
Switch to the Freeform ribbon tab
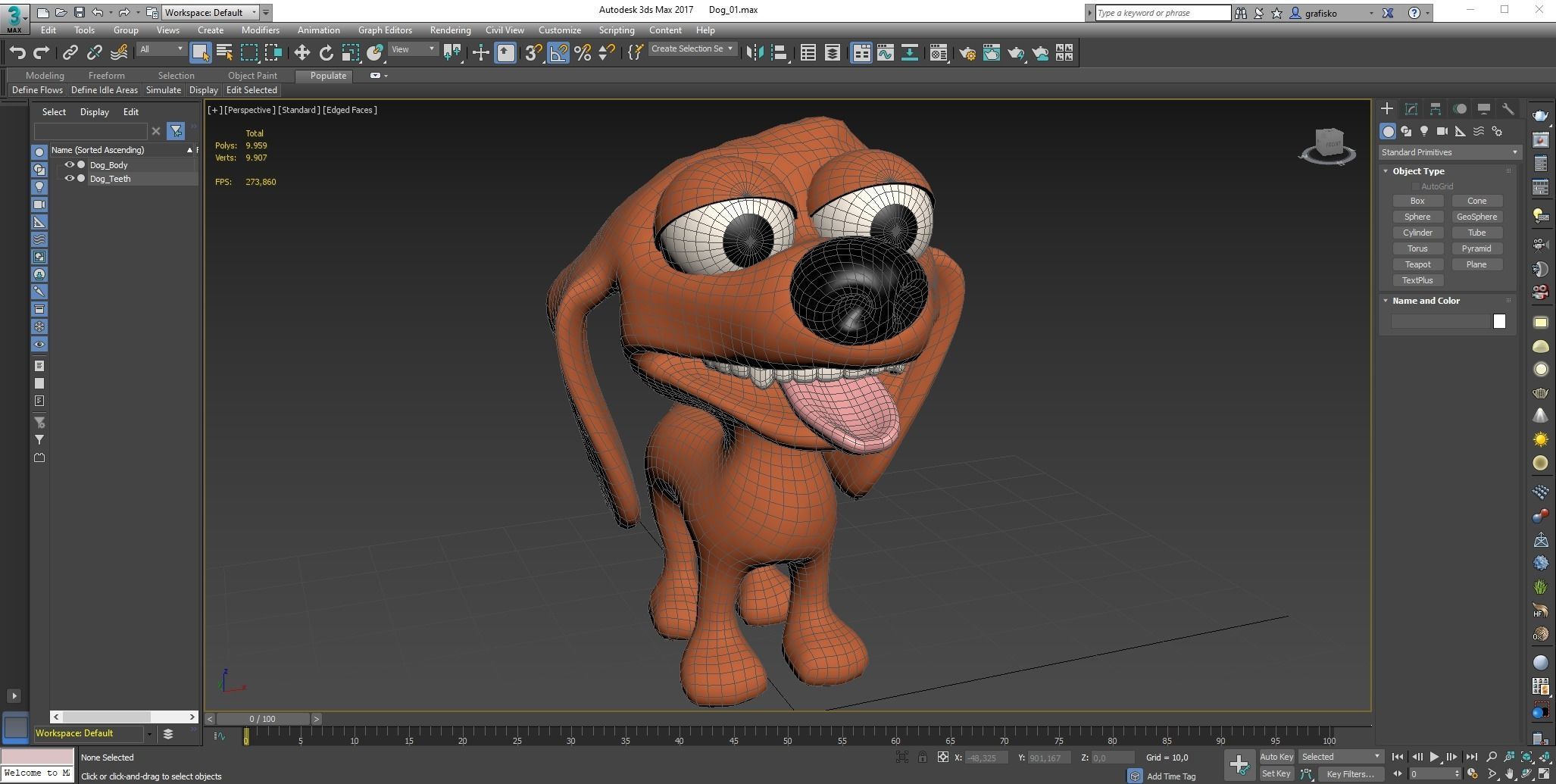[x=106, y=76]
